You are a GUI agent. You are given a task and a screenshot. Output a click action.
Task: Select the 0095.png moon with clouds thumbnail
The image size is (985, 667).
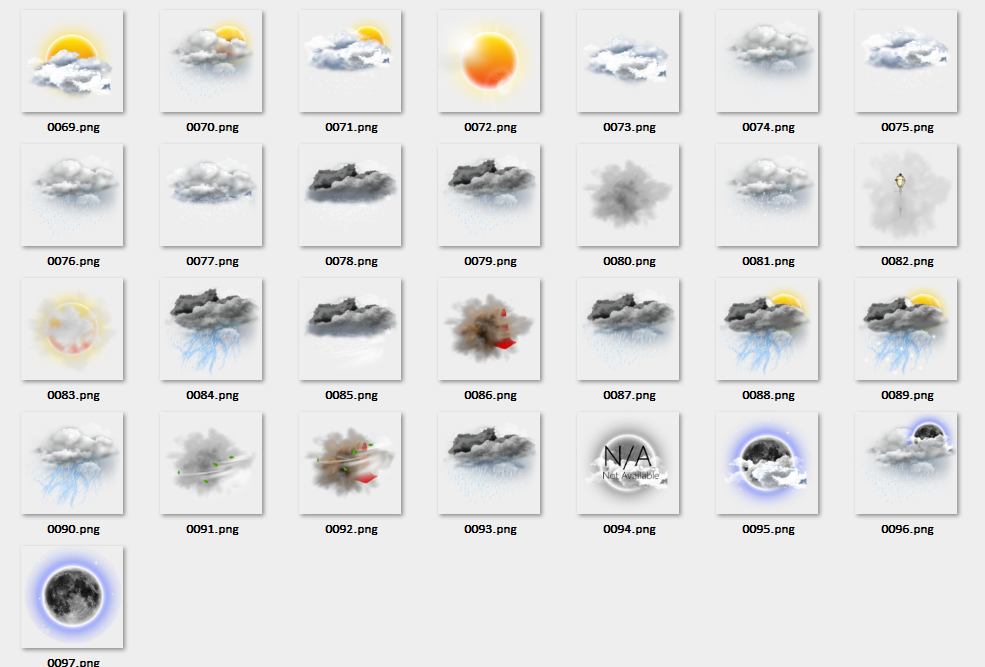[x=767, y=463]
